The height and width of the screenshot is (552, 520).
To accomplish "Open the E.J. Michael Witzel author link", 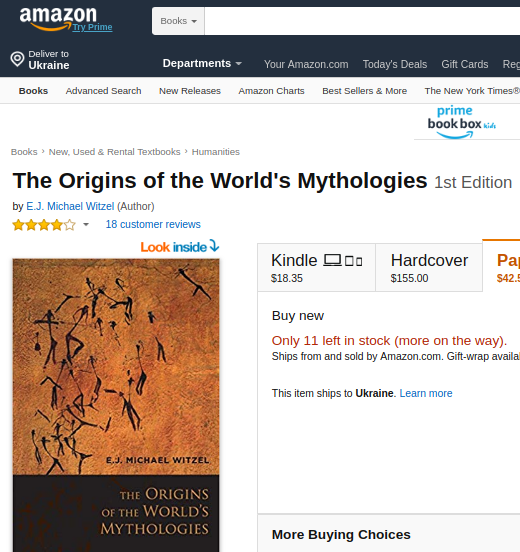I will click(x=70, y=206).
